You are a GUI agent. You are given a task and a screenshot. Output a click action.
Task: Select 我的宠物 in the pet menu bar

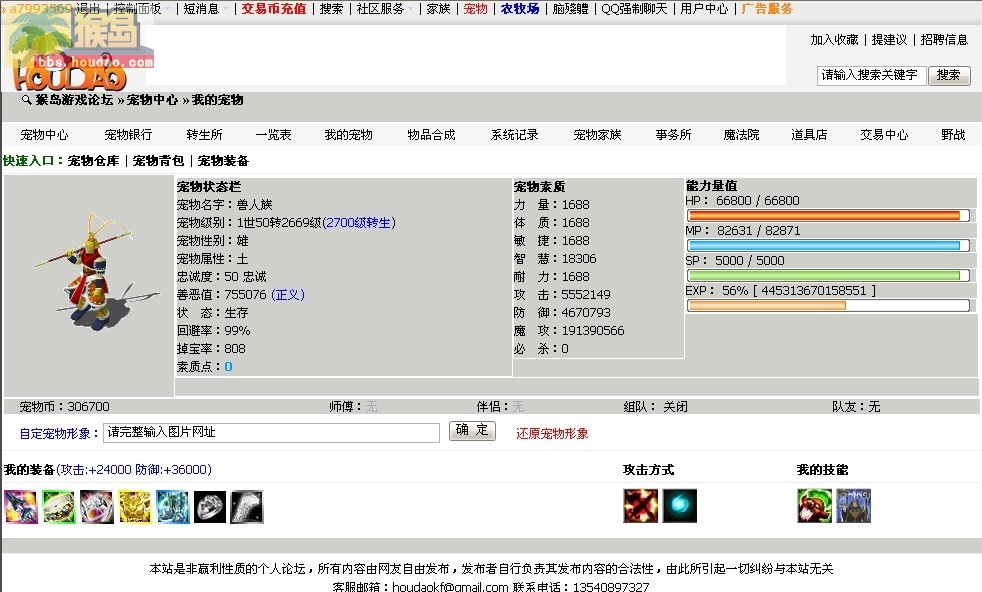[x=348, y=135]
